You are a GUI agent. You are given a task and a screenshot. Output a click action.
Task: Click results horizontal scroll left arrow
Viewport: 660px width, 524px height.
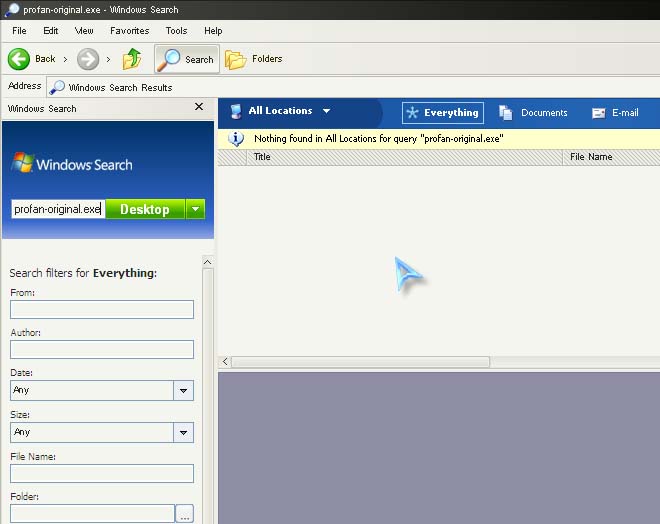225,362
